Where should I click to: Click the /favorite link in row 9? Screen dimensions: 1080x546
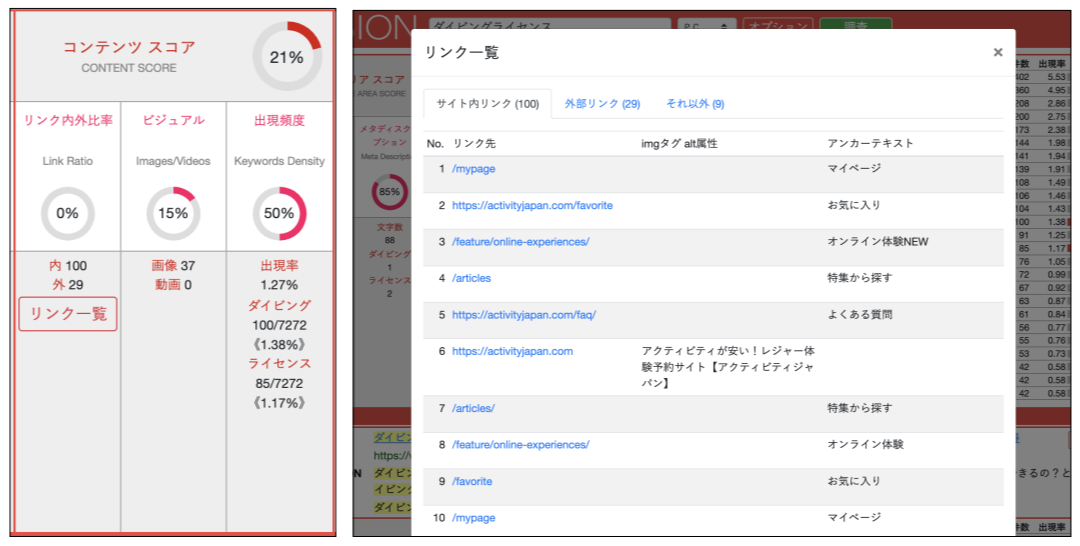click(472, 481)
